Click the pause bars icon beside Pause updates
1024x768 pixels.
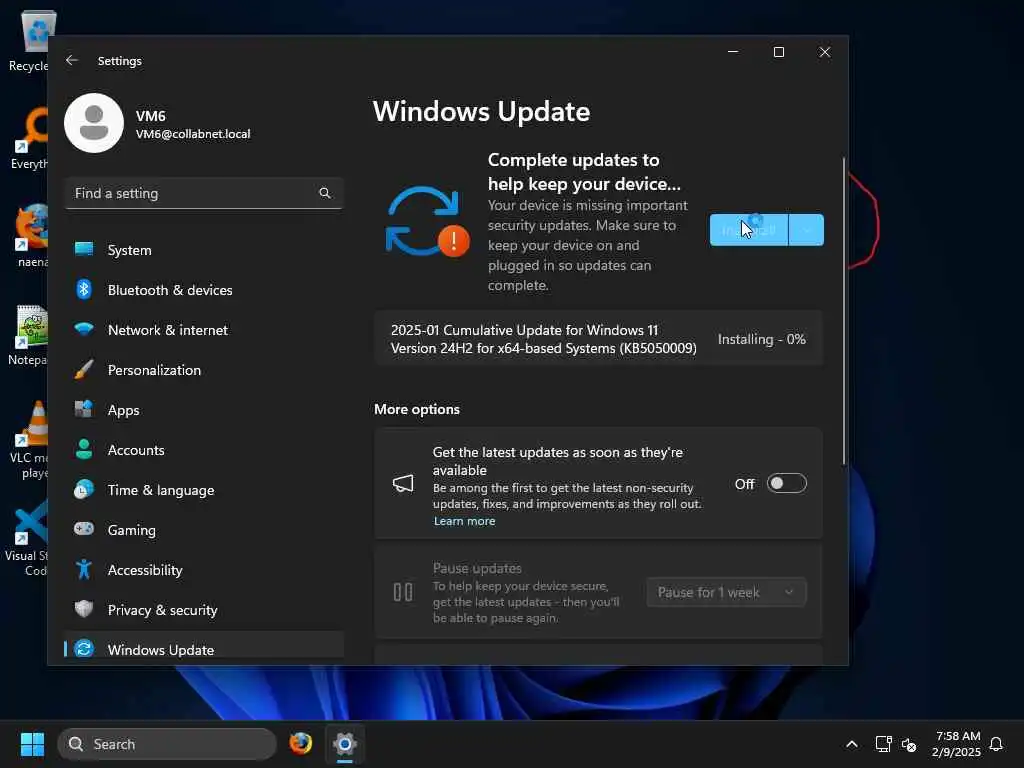(403, 592)
